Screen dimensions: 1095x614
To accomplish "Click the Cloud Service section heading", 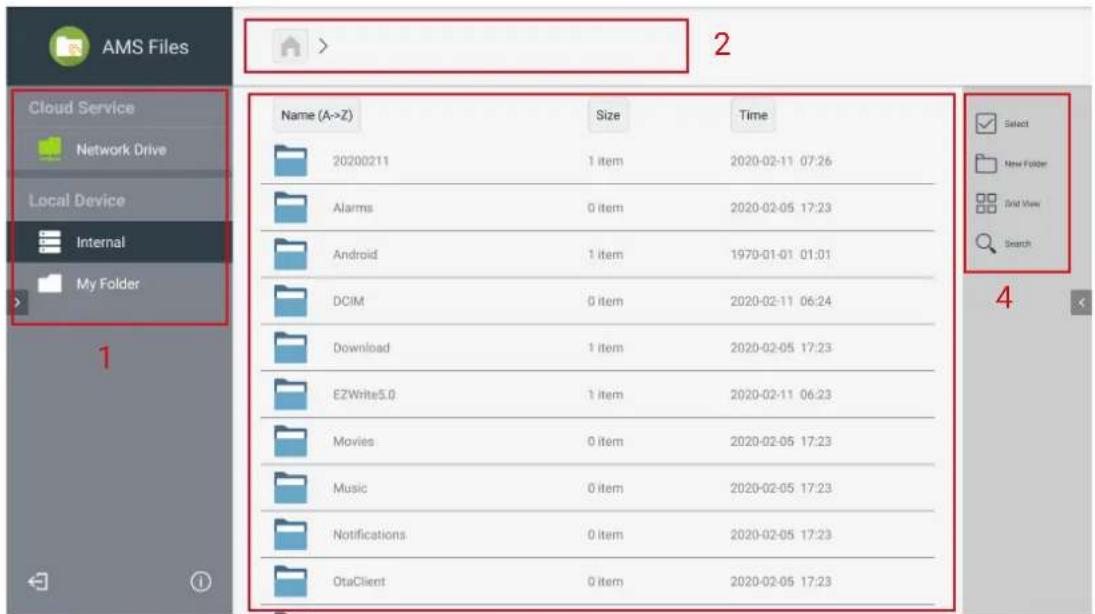I will [x=81, y=108].
